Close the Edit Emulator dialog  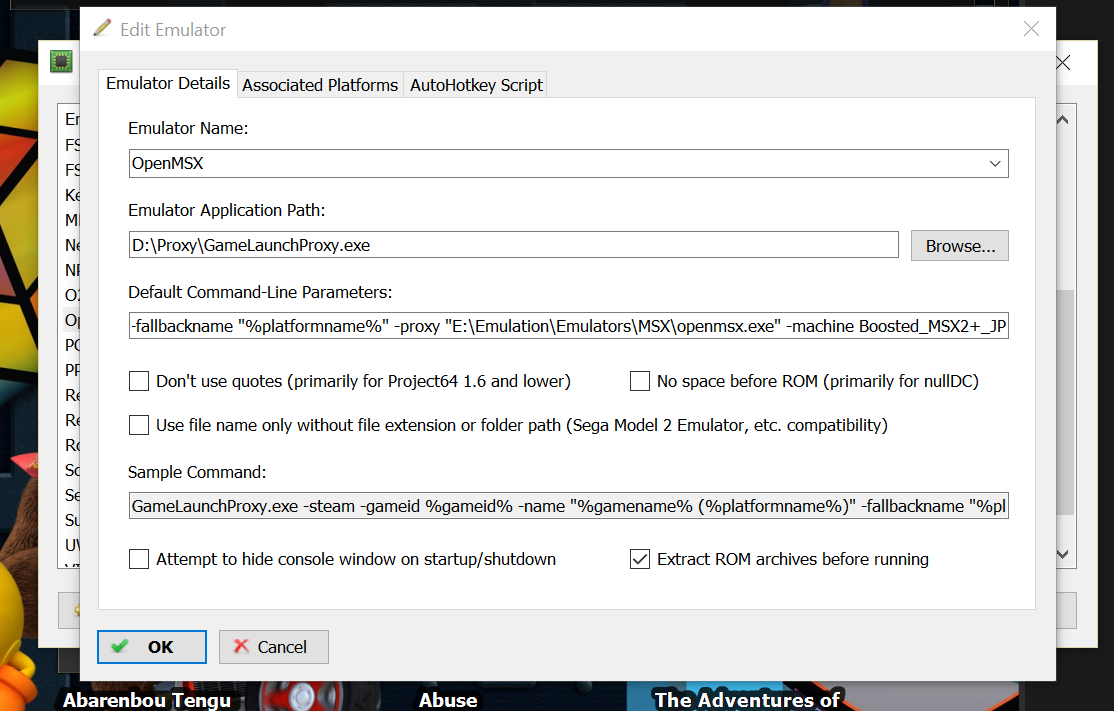point(1031,28)
